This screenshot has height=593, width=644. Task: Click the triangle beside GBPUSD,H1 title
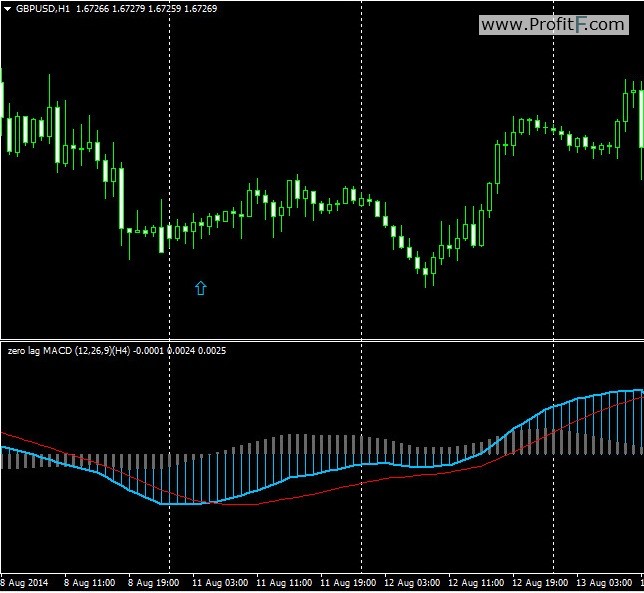[x=7, y=9]
